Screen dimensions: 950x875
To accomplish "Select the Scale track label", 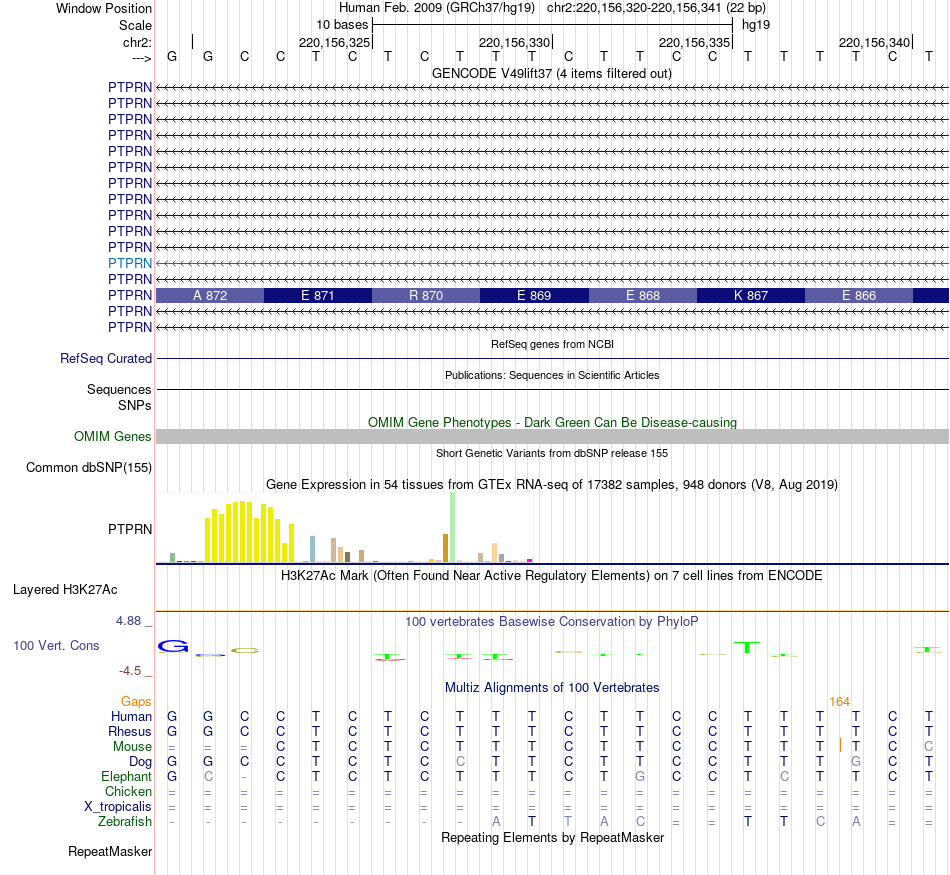I will tap(135, 25).
